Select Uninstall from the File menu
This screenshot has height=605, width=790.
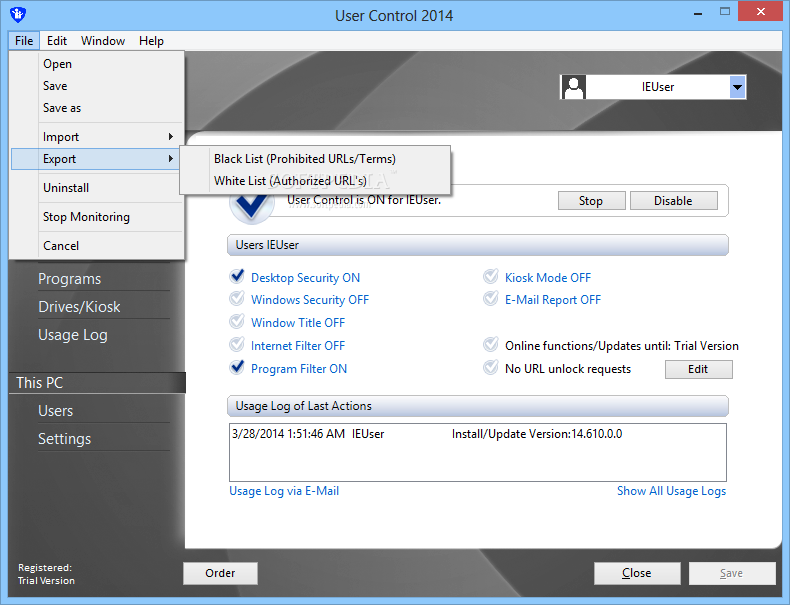tap(97, 188)
